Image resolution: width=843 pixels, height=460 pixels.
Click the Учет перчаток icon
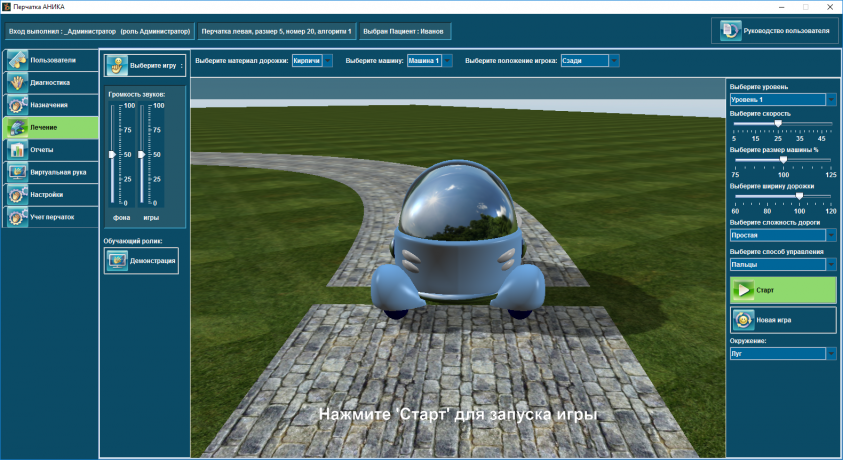tap(16, 216)
